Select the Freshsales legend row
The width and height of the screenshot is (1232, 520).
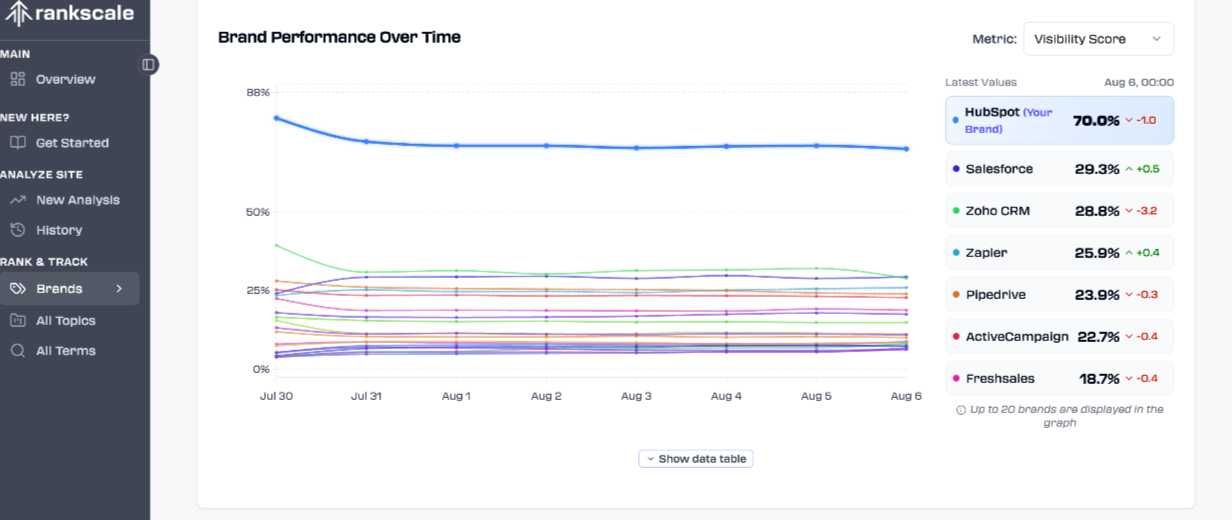click(x=1059, y=379)
